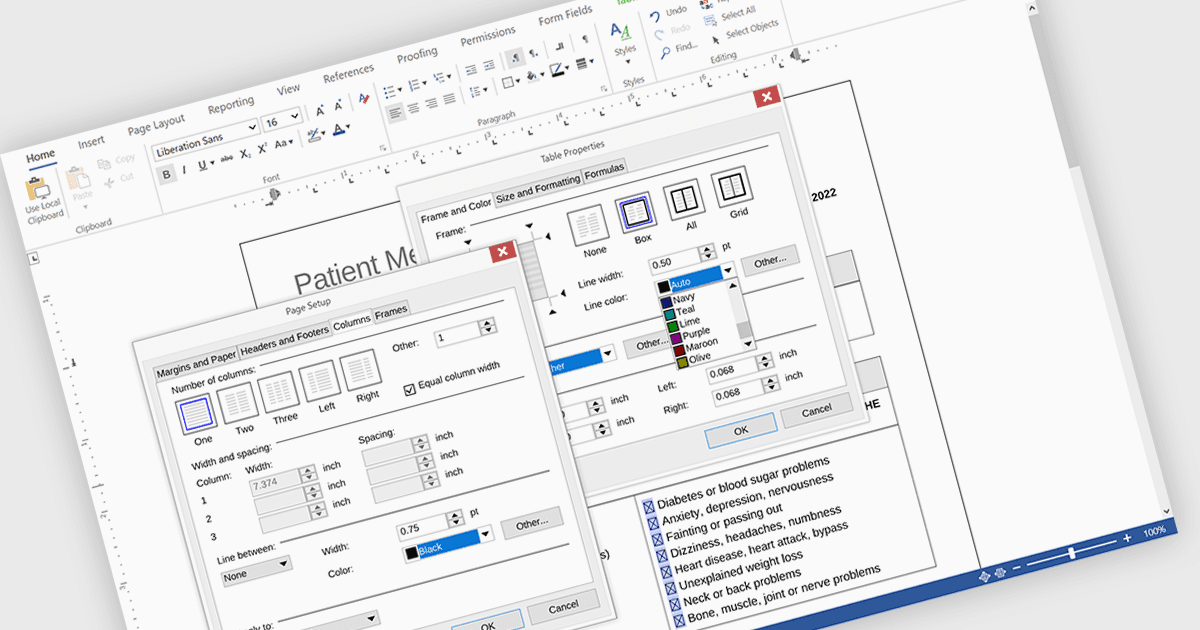The height and width of the screenshot is (630, 1200).
Task: Toggle Italic formatting
Action: coord(185,170)
